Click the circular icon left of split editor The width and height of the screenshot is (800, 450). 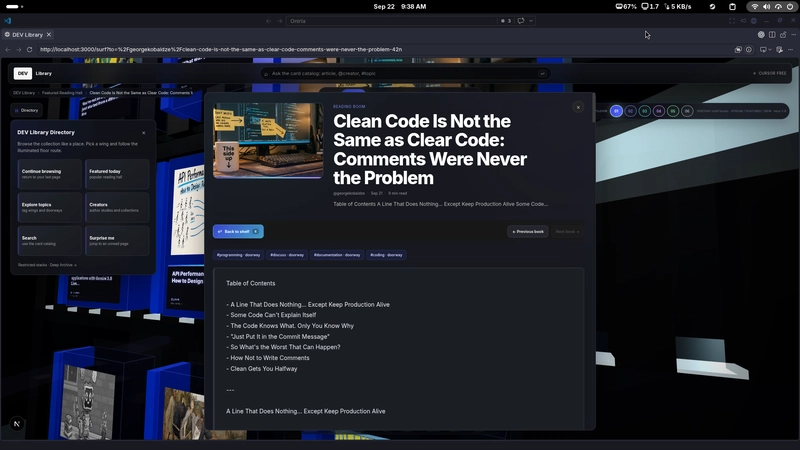(761, 35)
